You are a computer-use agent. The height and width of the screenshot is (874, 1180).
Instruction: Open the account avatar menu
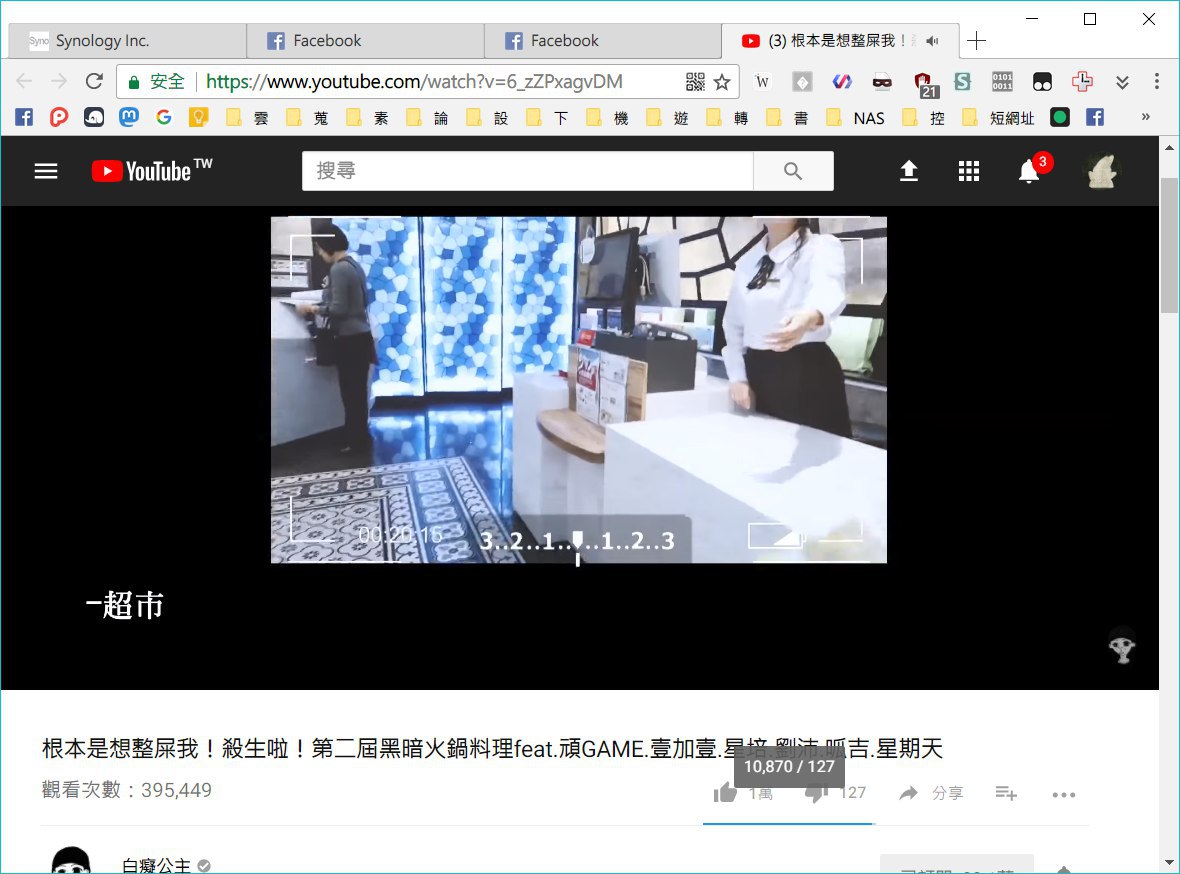coord(1102,171)
